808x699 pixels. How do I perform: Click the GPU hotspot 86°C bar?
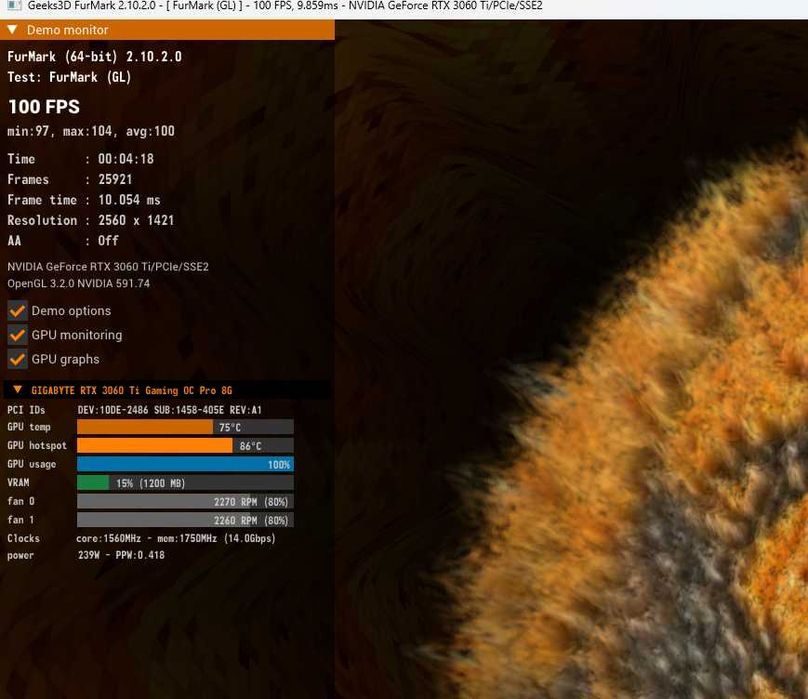click(x=186, y=445)
